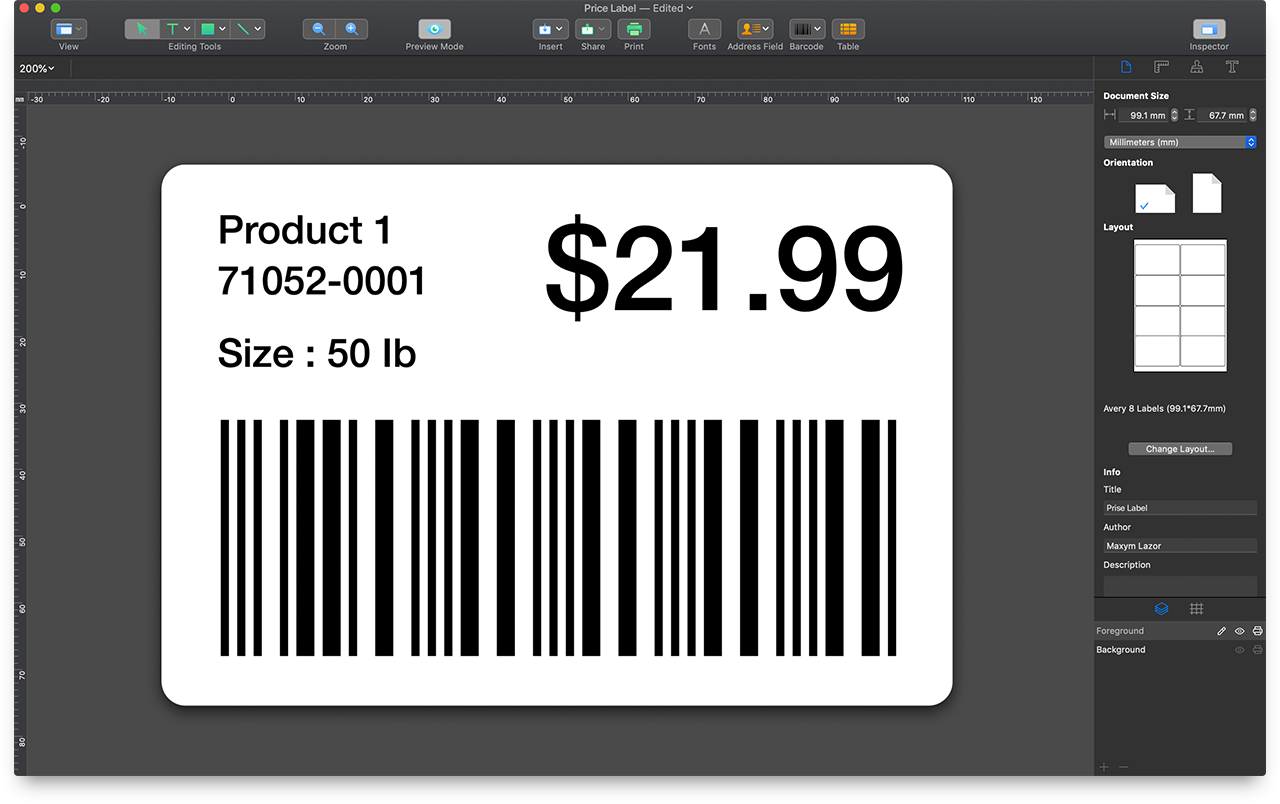Select the arrow selection tool
This screenshot has width=1280, height=804.
click(x=140, y=28)
